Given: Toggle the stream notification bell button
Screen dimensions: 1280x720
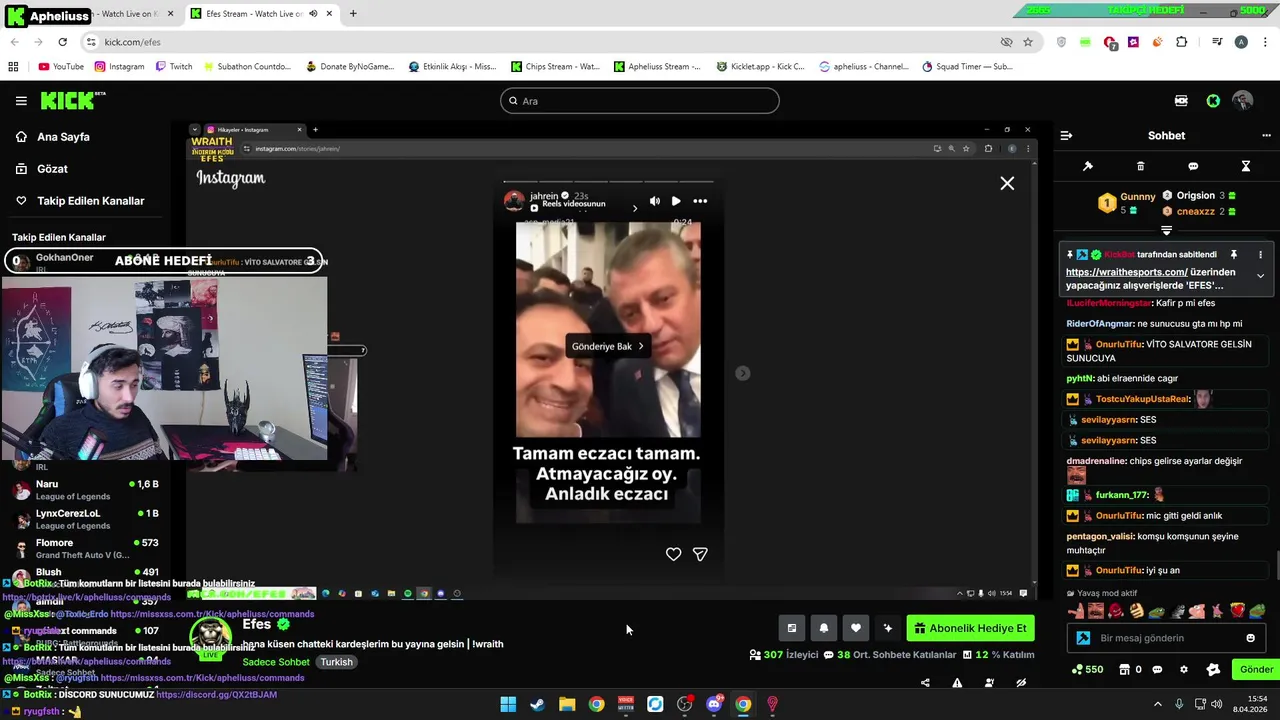Looking at the screenshot, I should click(823, 628).
